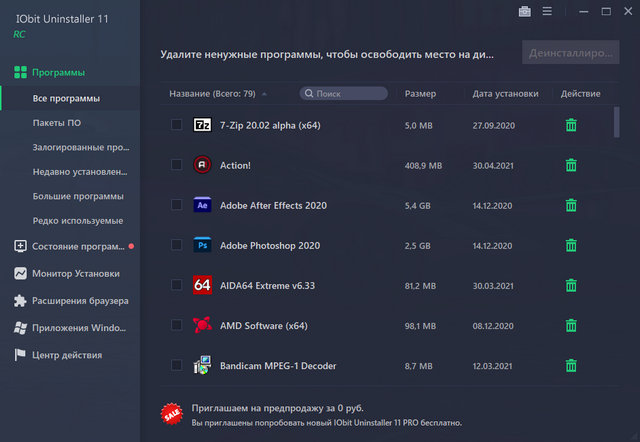Check the box for 7-Zip 20.02 alpha
Viewport: 640px width, 442px height.
click(x=176, y=125)
